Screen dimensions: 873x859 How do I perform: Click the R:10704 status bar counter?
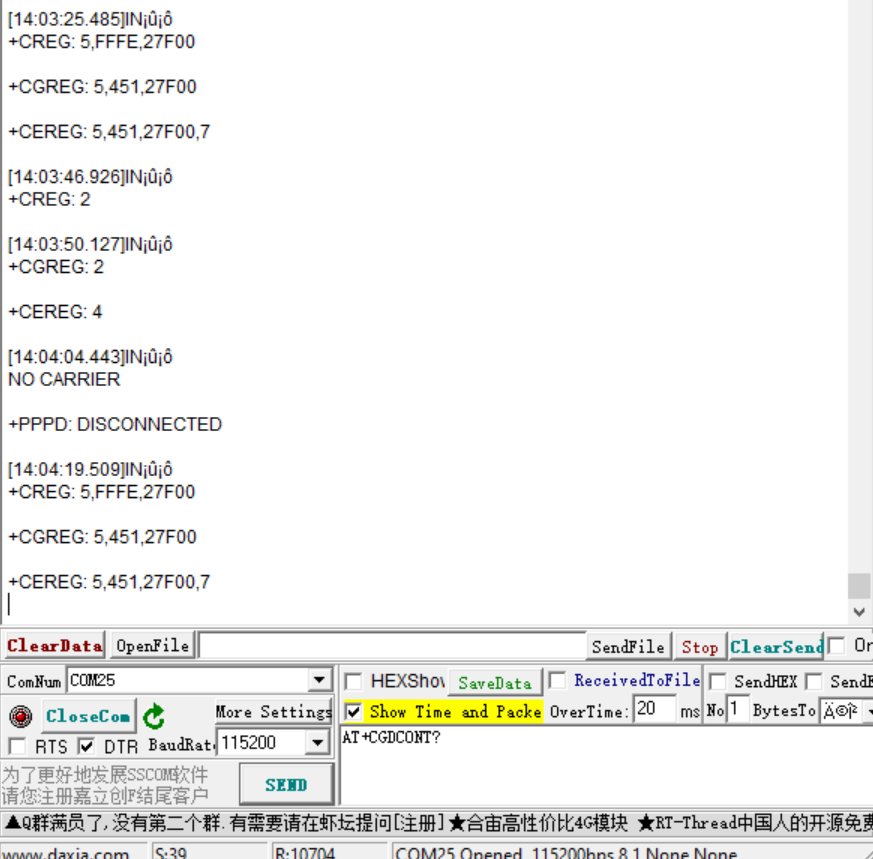click(x=328, y=852)
